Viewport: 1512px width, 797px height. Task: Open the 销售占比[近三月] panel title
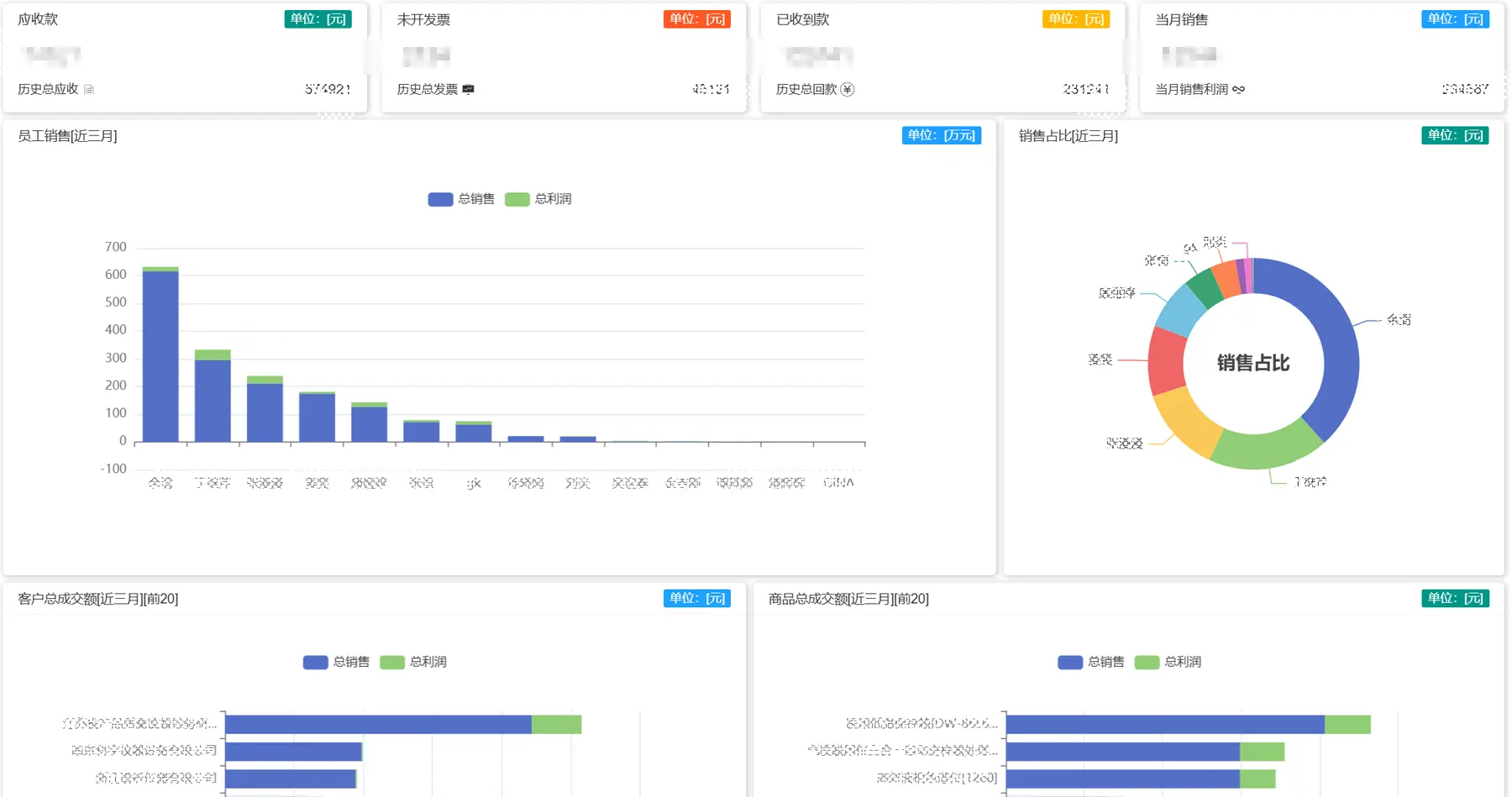(x=1068, y=135)
